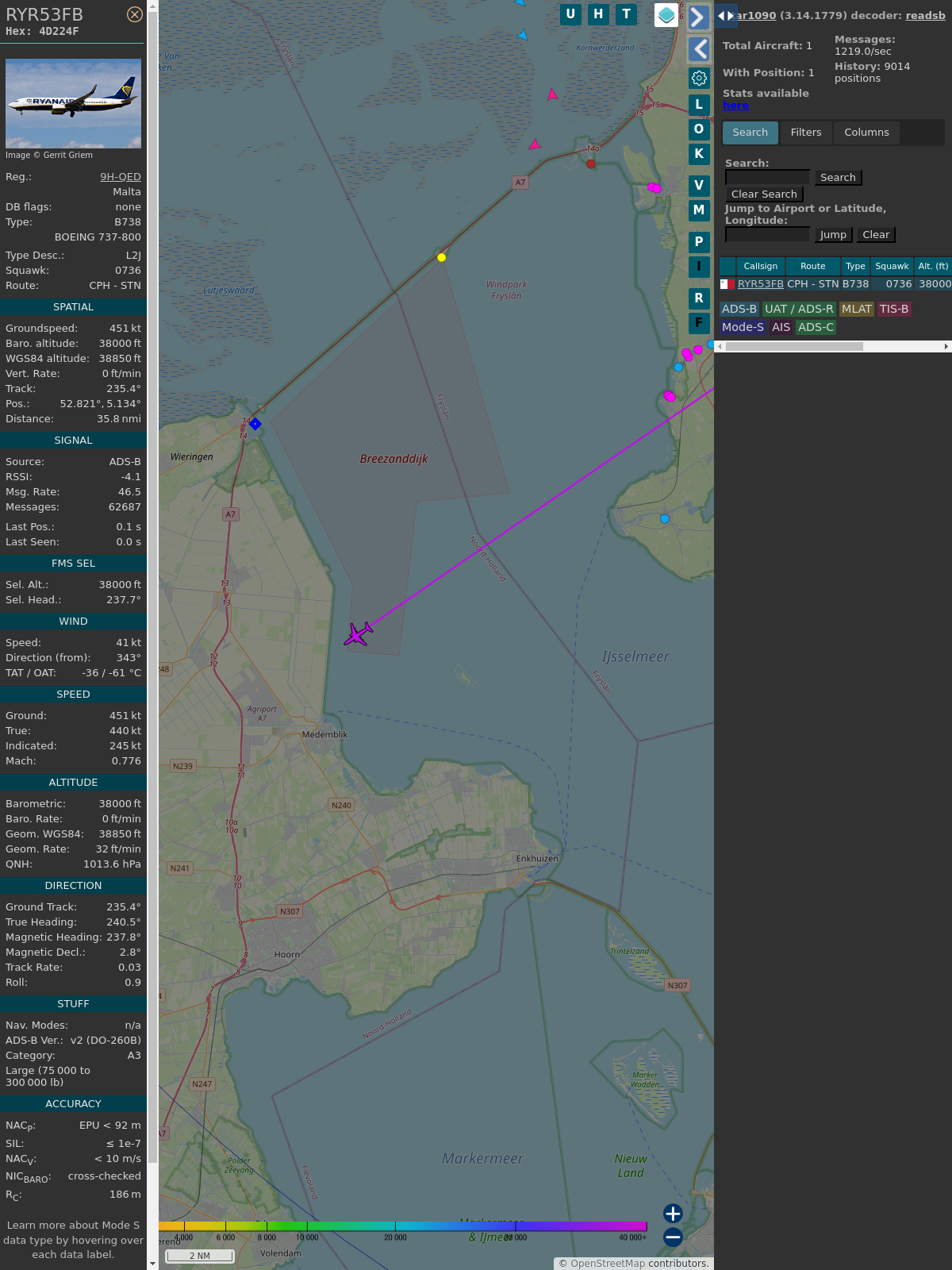This screenshot has height=1270, width=952.
Task: Select the purple aircraft icon on map
Action: pyautogui.click(x=358, y=634)
